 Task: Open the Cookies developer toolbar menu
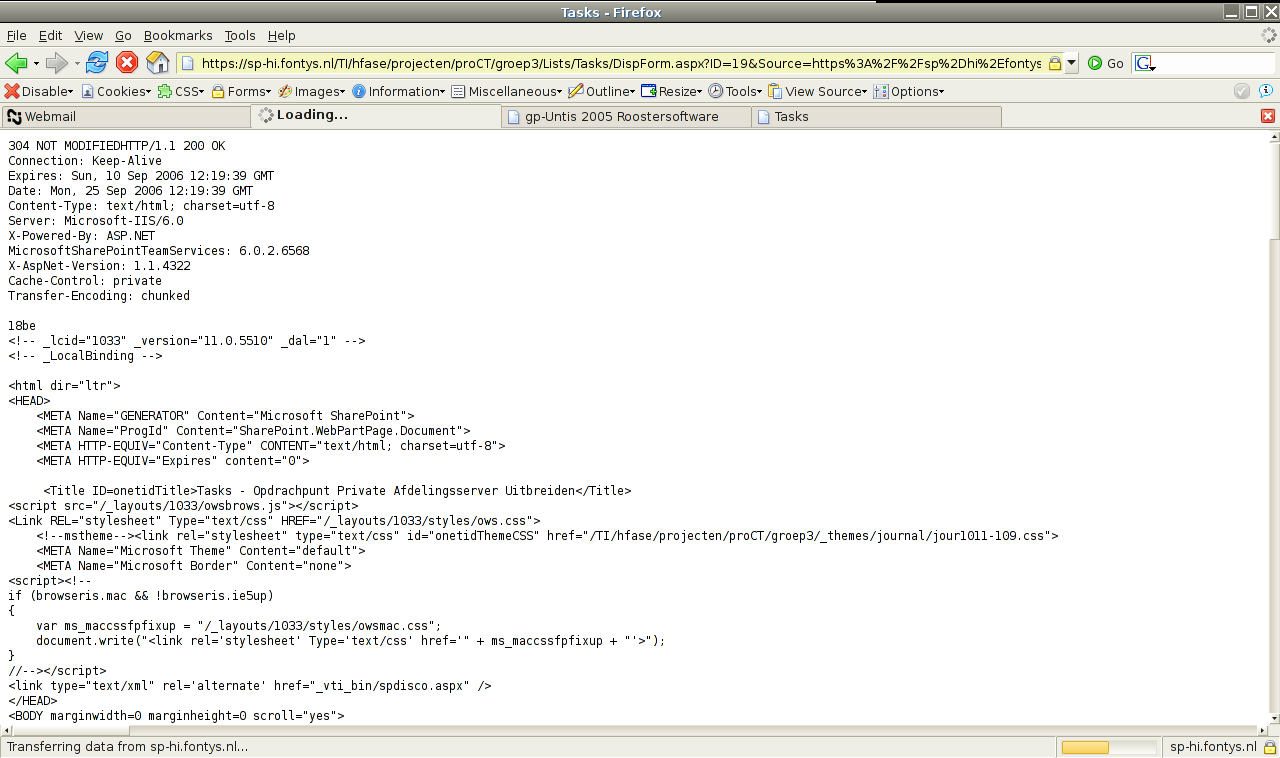click(116, 91)
